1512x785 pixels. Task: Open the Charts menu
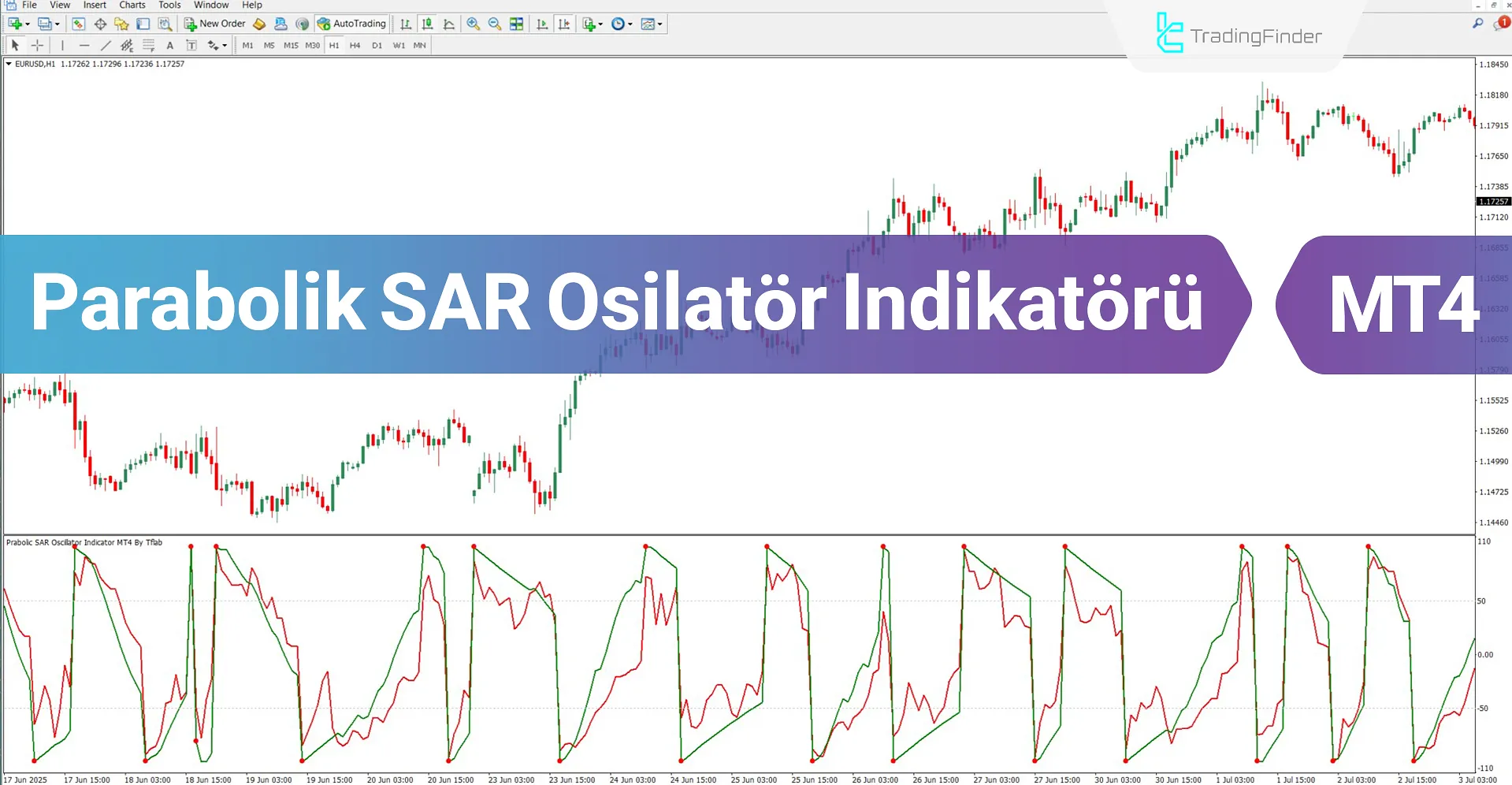[x=132, y=5]
